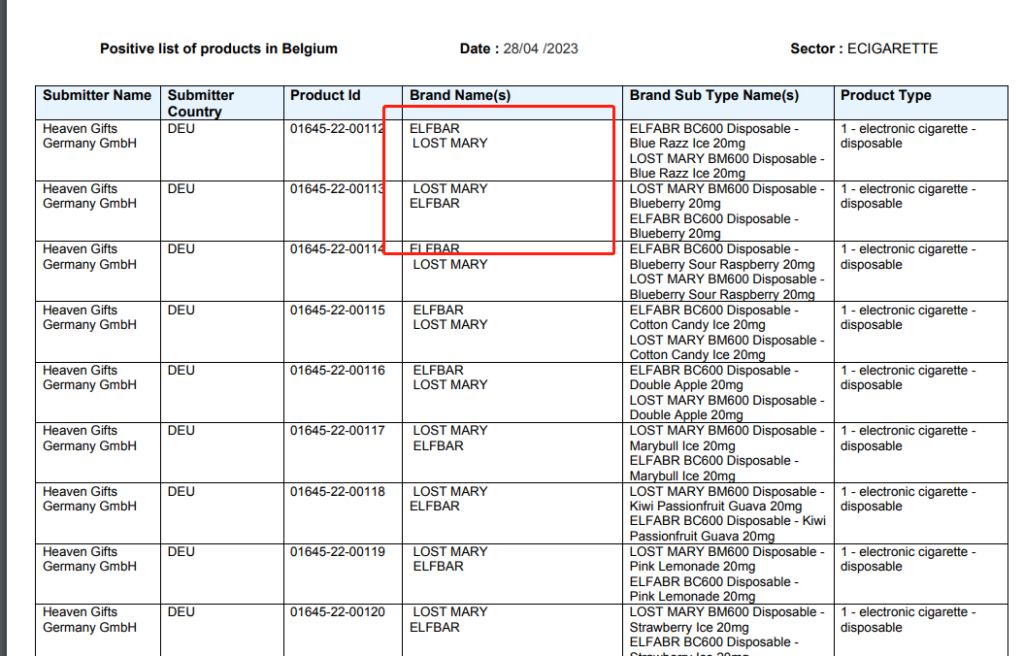1024x656 pixels.
Task: Select product id 01645-22-00112
Action: 338,129
